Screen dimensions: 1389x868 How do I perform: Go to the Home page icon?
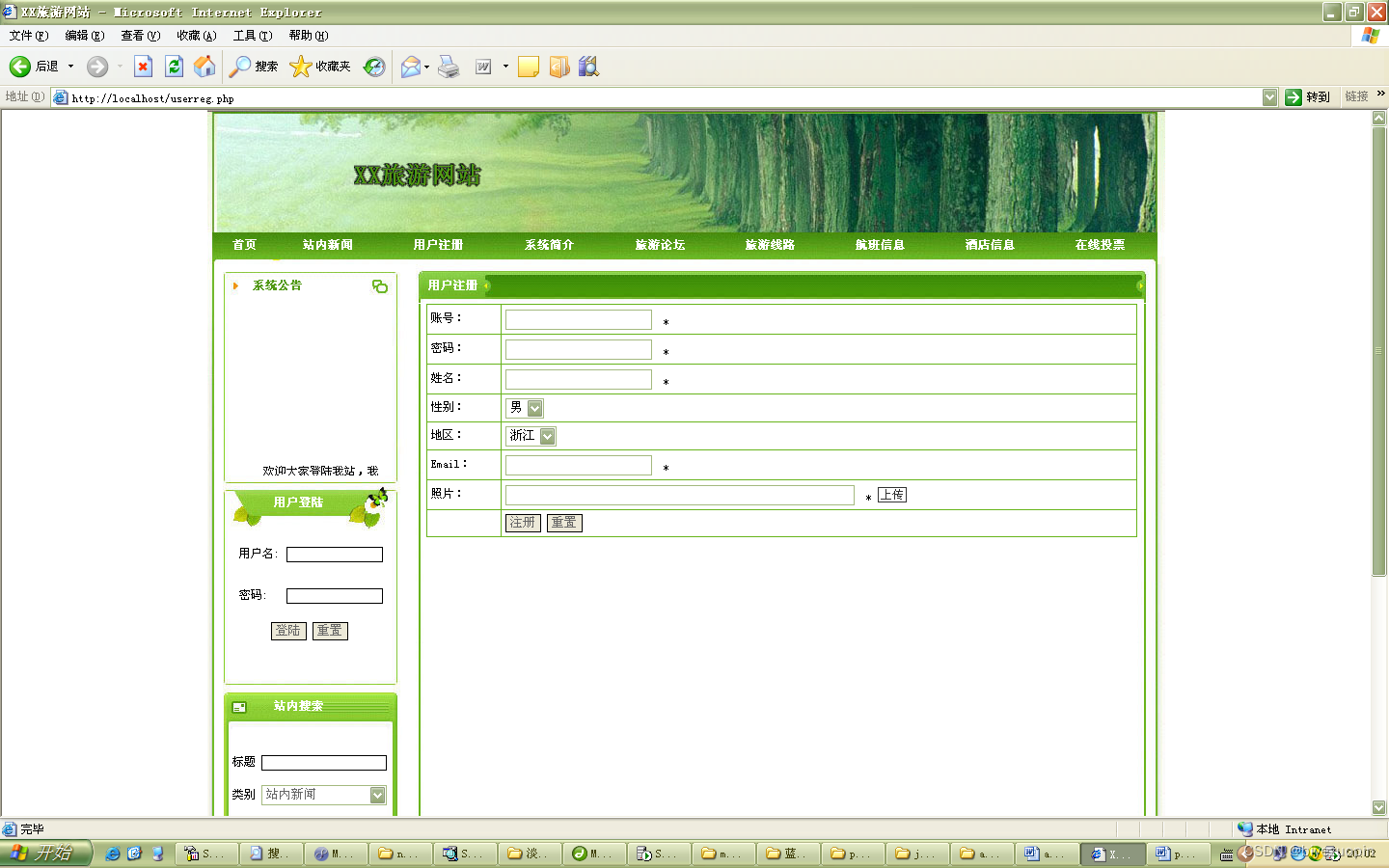point(204,67)
